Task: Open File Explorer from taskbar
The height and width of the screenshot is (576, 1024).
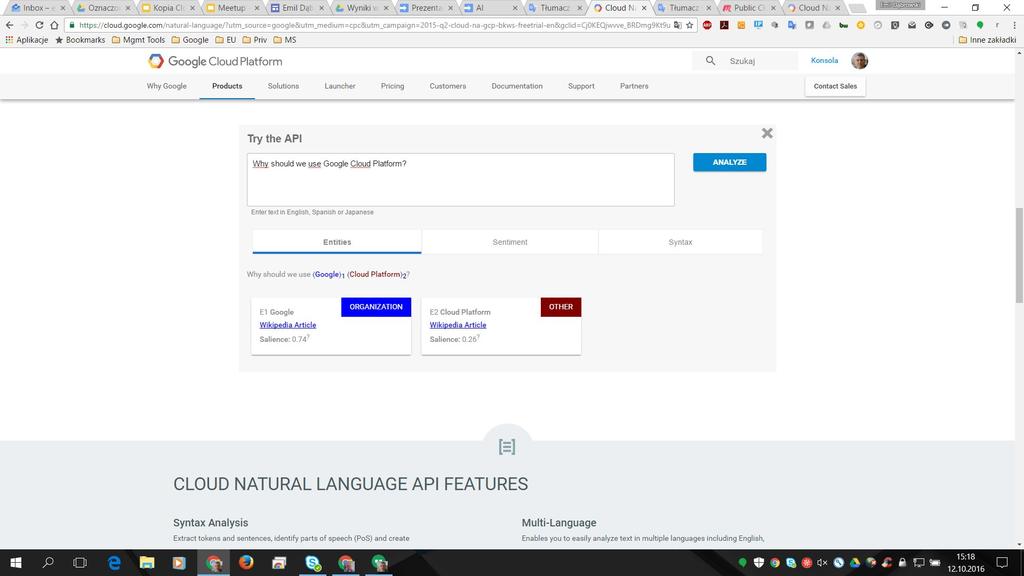Action: pyautogui.click(x=147, y=562)
